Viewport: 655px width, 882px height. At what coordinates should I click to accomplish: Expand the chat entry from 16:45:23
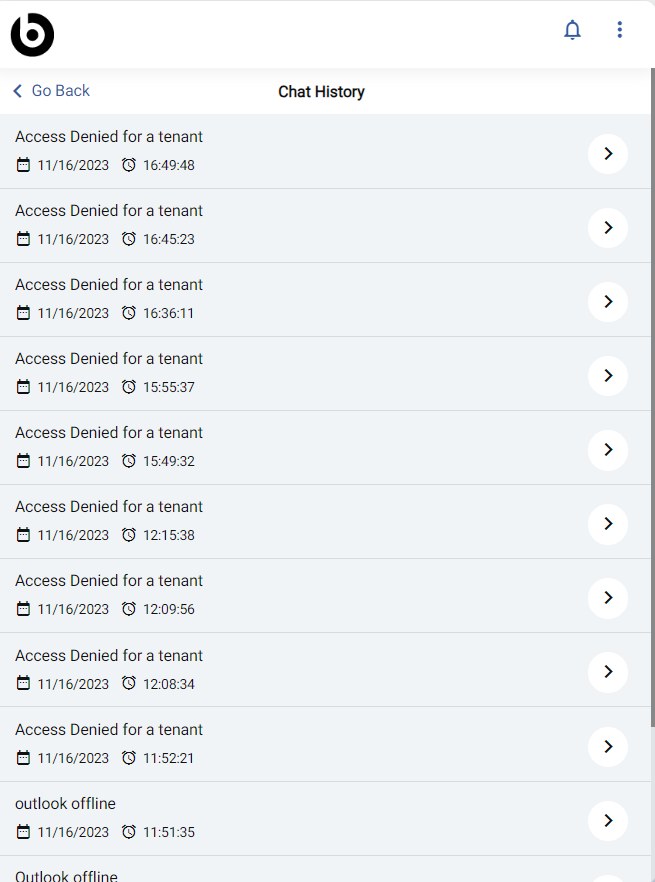[608, 228]
